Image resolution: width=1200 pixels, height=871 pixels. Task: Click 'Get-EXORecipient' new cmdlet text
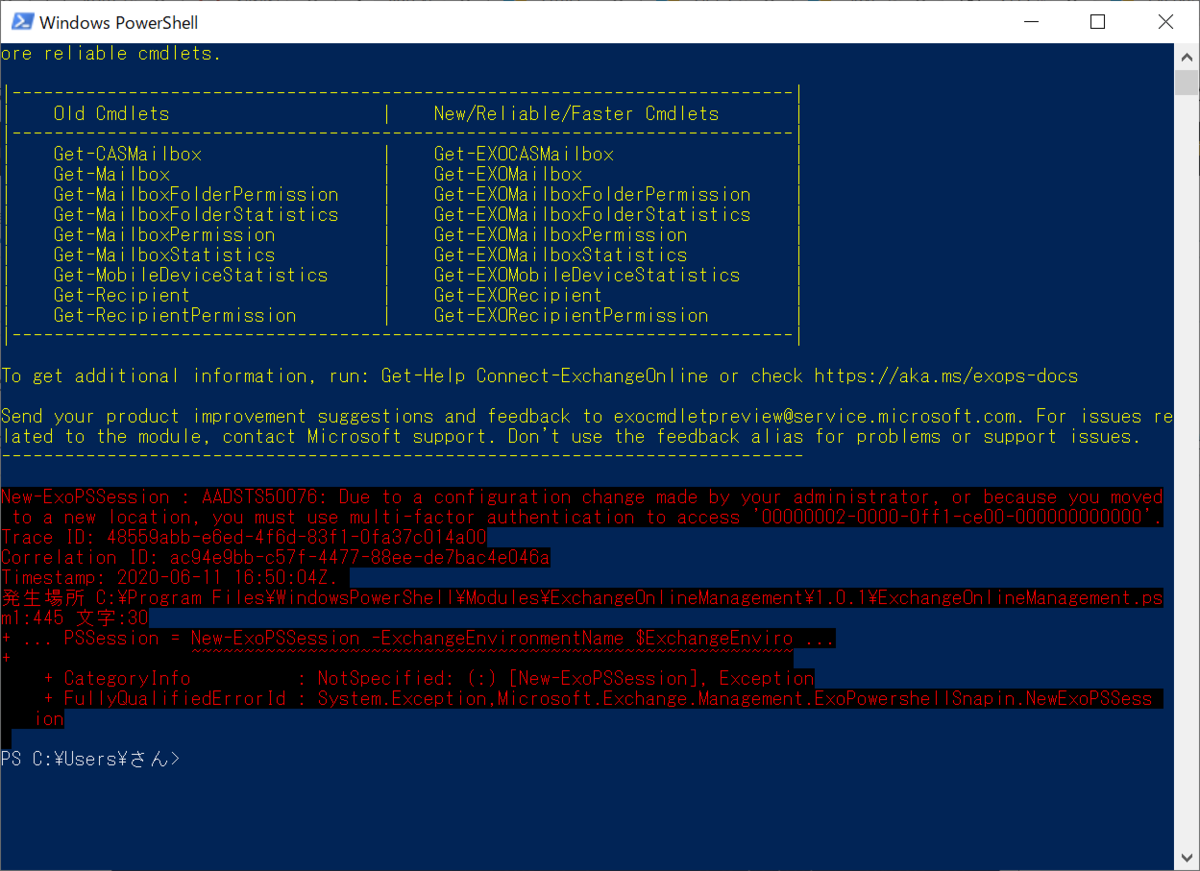coord(518,295)
